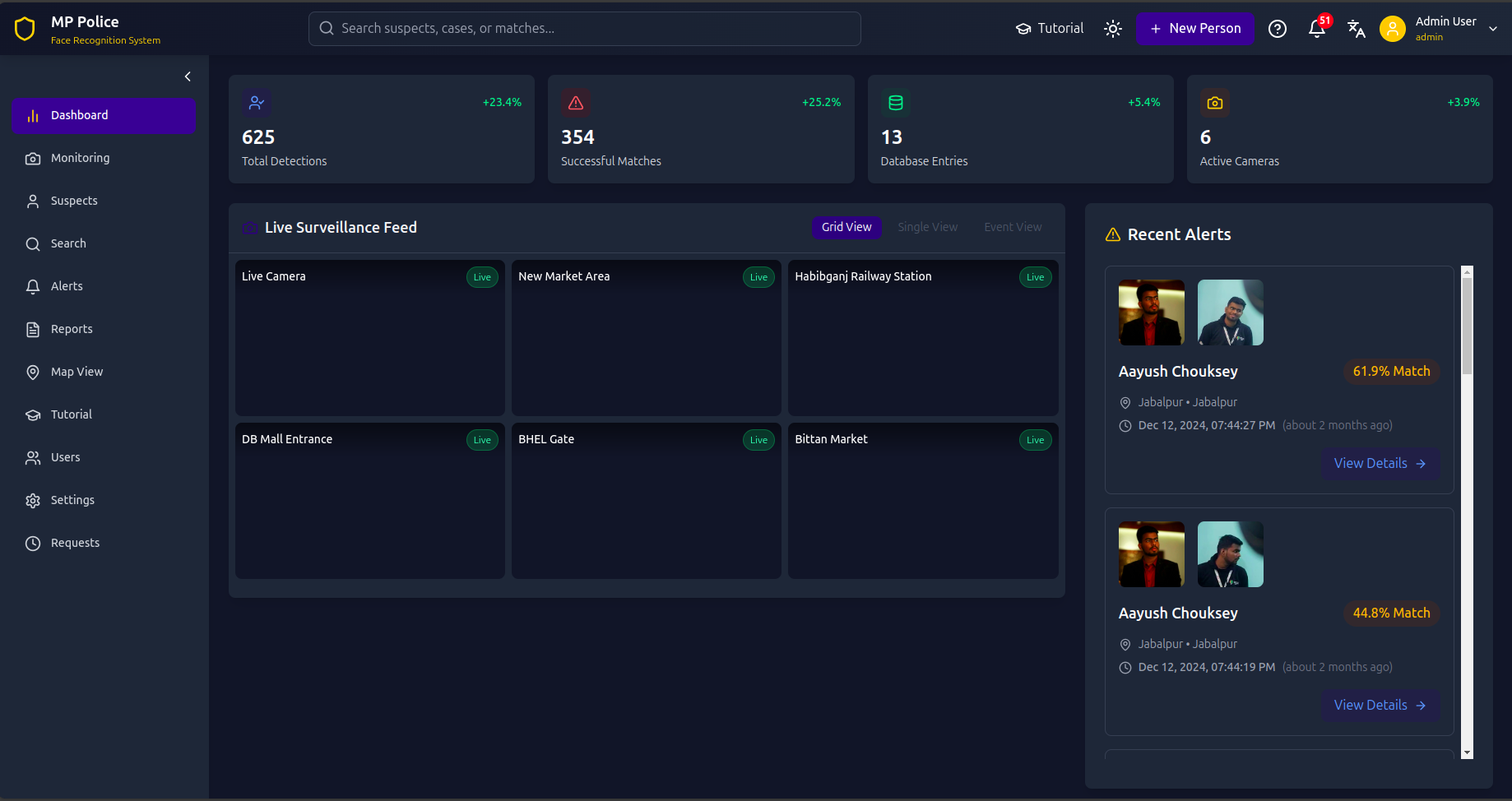Click the MP Police shield logo

tap(25, 29)
